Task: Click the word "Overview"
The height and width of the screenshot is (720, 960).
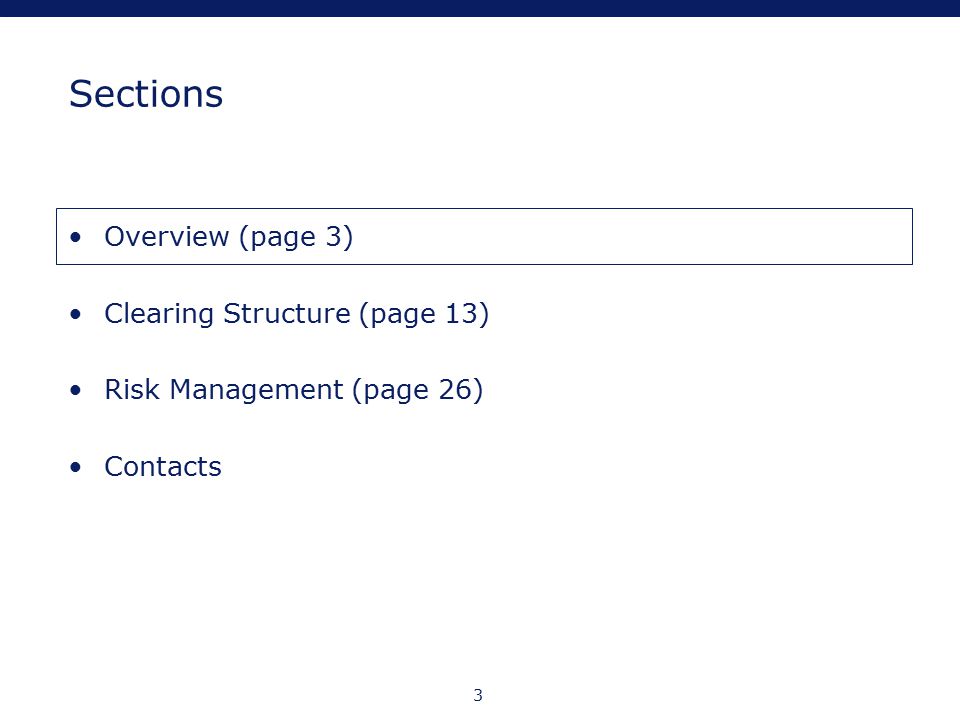Action: [x=167, y=236]
